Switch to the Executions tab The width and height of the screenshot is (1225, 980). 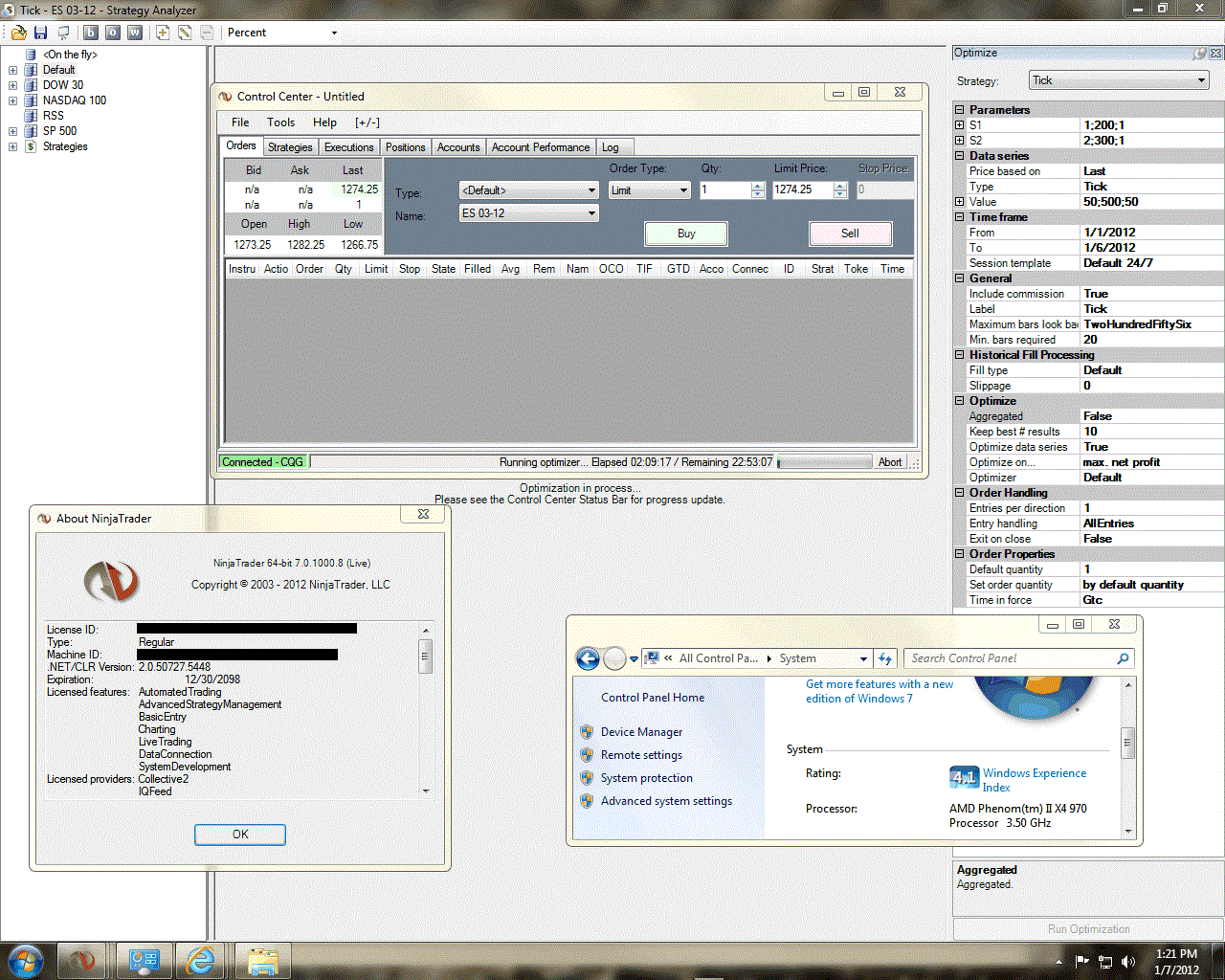(x=348, y=147)
